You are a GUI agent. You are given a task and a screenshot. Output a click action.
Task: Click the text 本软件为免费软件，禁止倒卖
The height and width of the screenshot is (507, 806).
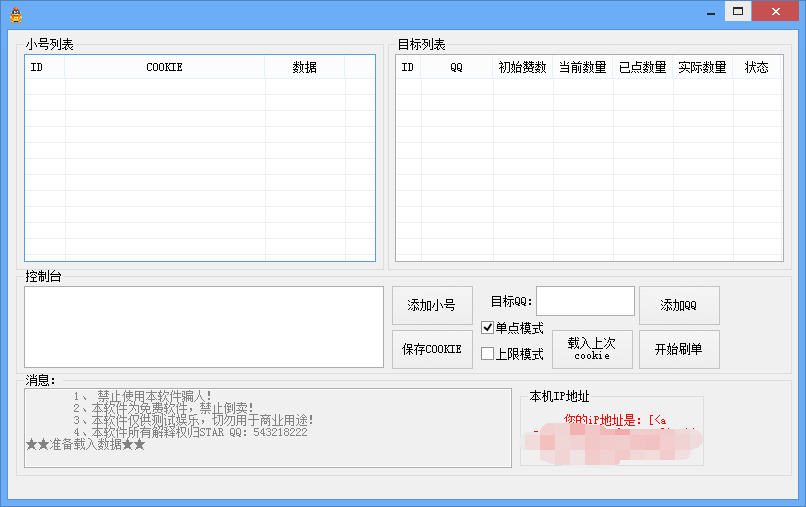tap(170, 408)
